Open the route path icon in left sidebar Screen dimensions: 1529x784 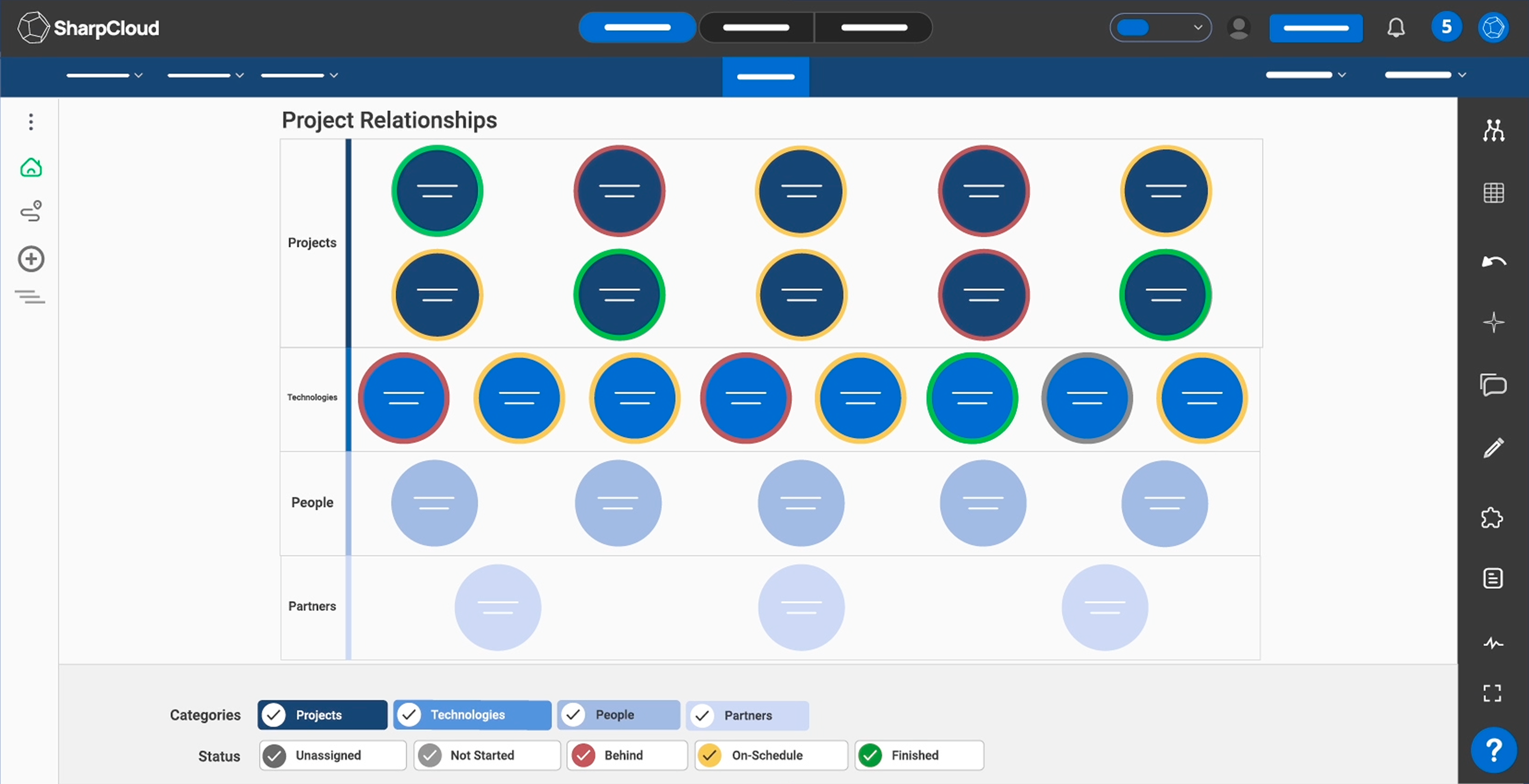point(31,211)
